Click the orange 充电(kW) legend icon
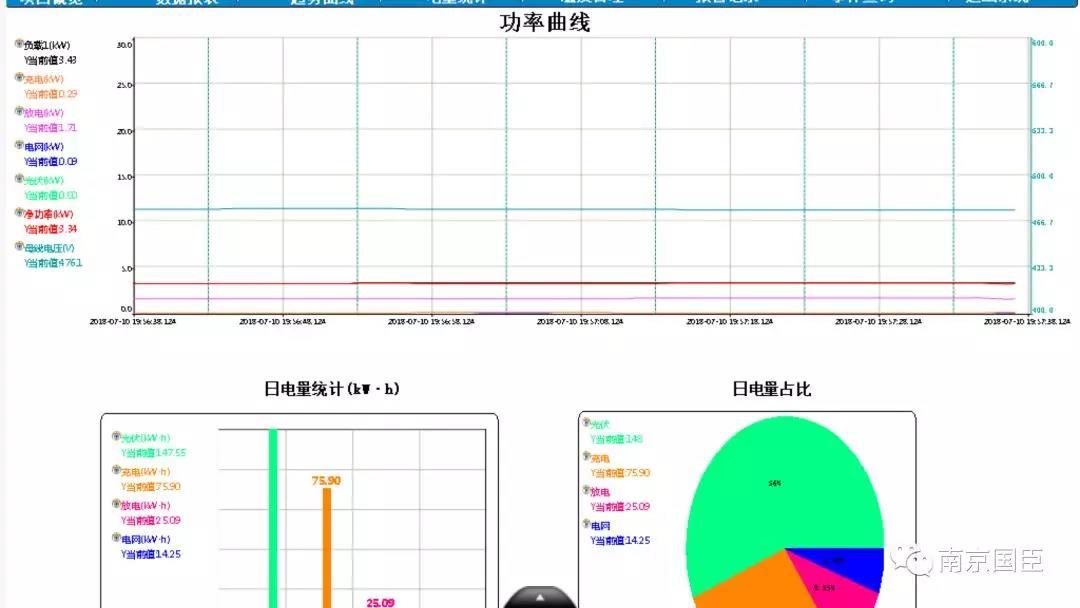 click(x=19, y=79)
